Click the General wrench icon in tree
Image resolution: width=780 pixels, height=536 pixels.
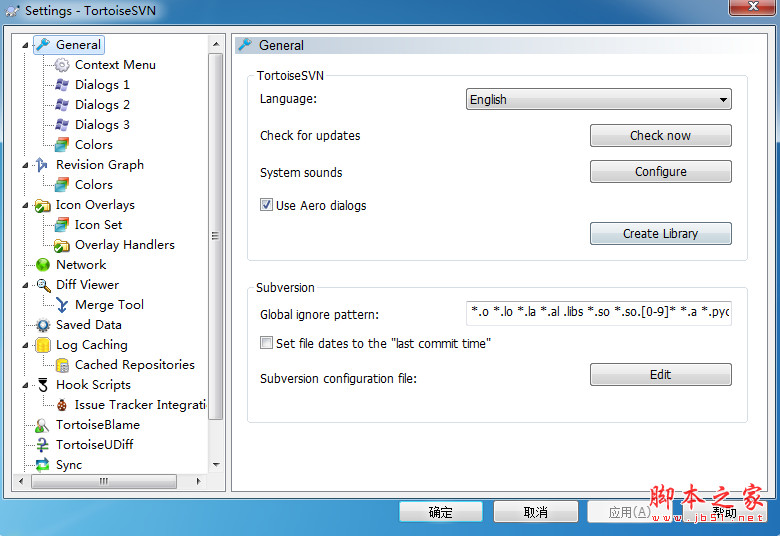(x=43, y=45)
